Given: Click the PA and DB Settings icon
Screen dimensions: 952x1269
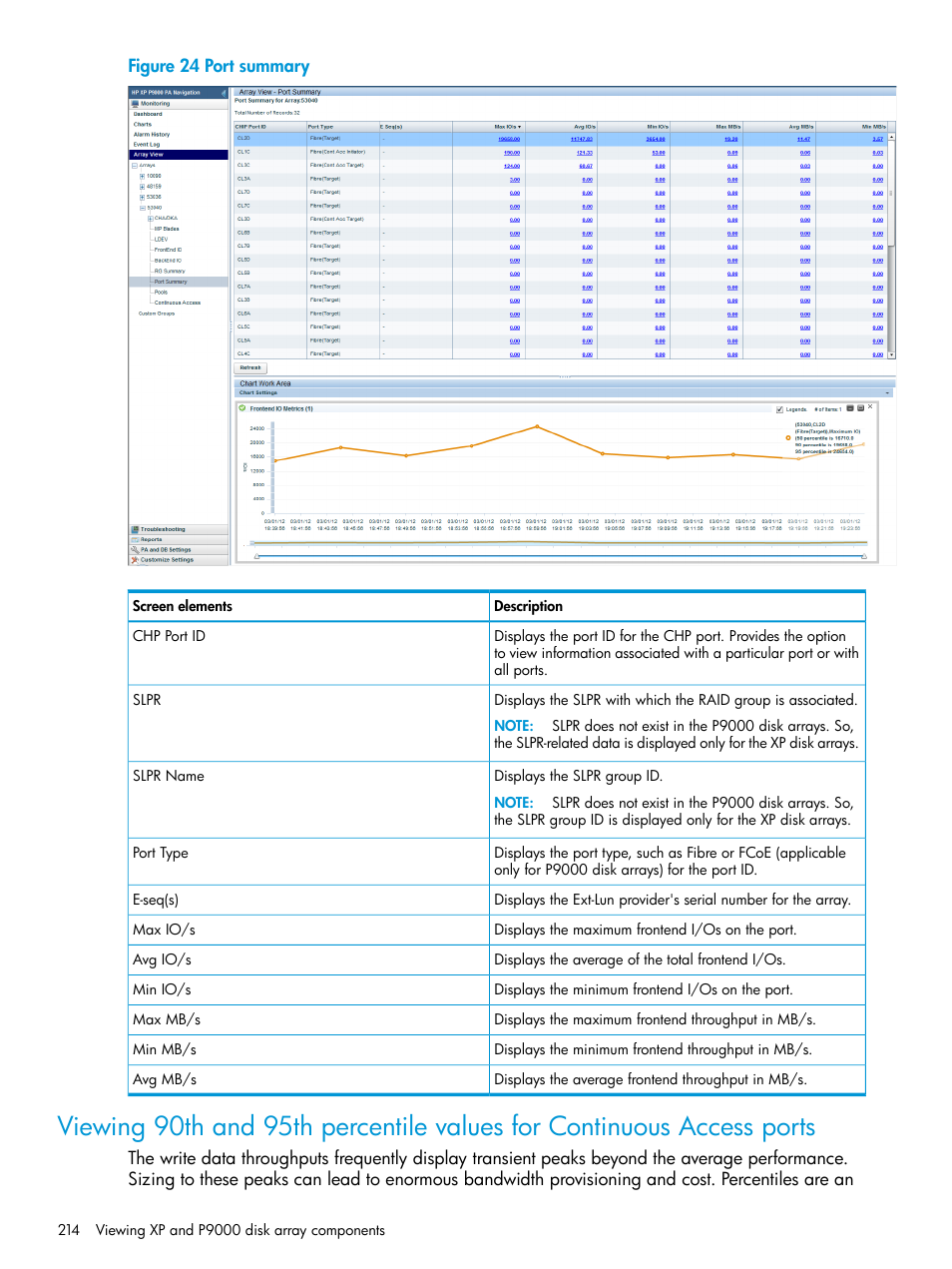Looking at the screenshot, I should click(x=135, y=549).
